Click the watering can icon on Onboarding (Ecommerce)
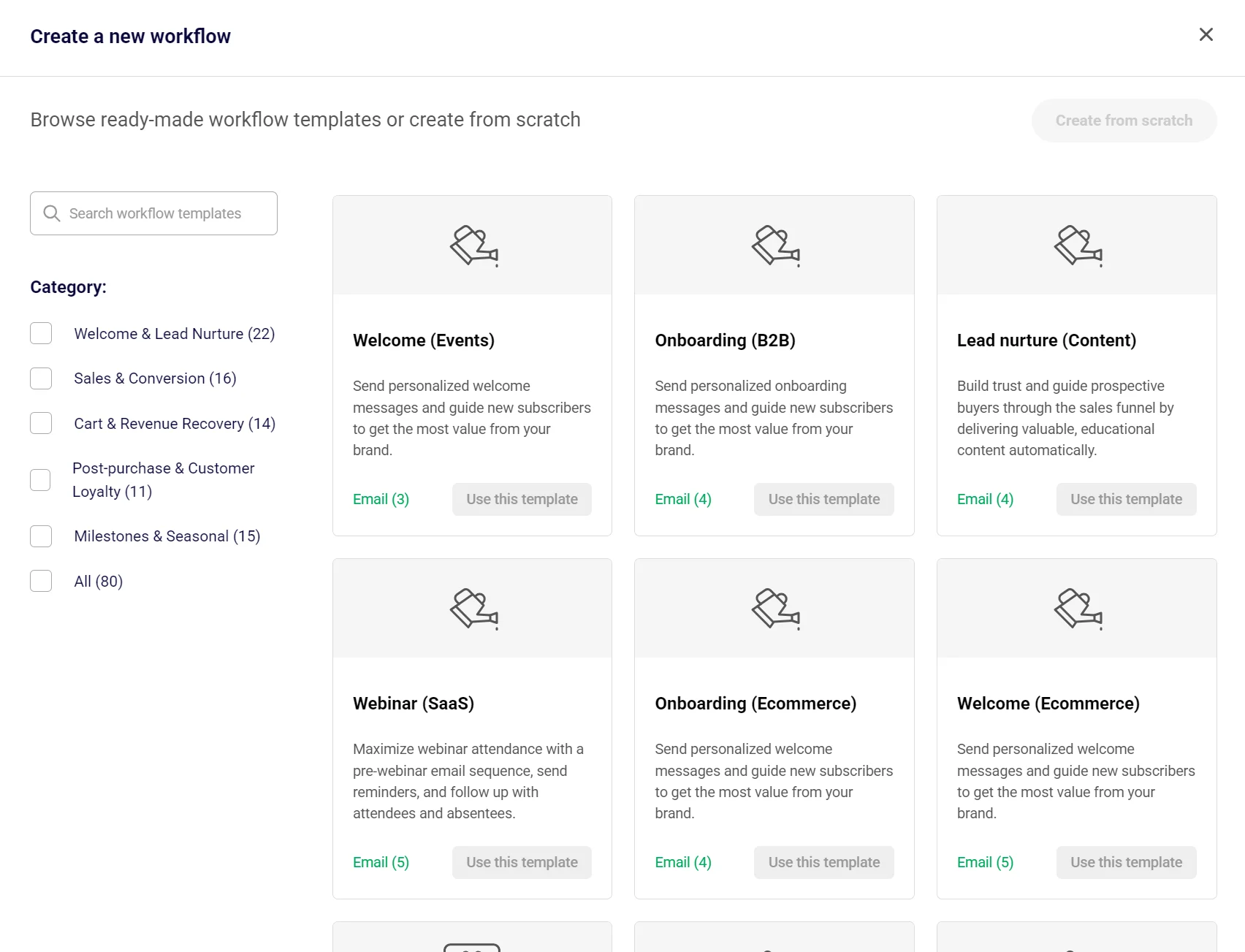1245x952 pixels. pyautogui.click(x=775, y=609)
